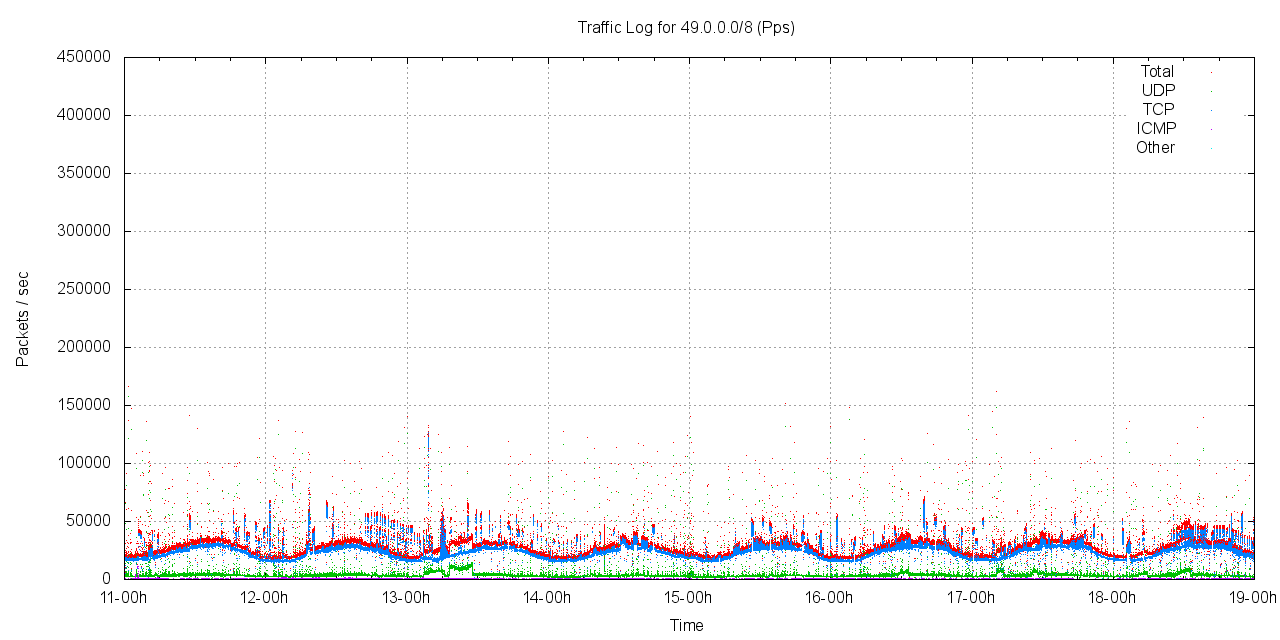Click the TCP legend label
This screenshot has width=1280, height=640.
[1158, 110]
